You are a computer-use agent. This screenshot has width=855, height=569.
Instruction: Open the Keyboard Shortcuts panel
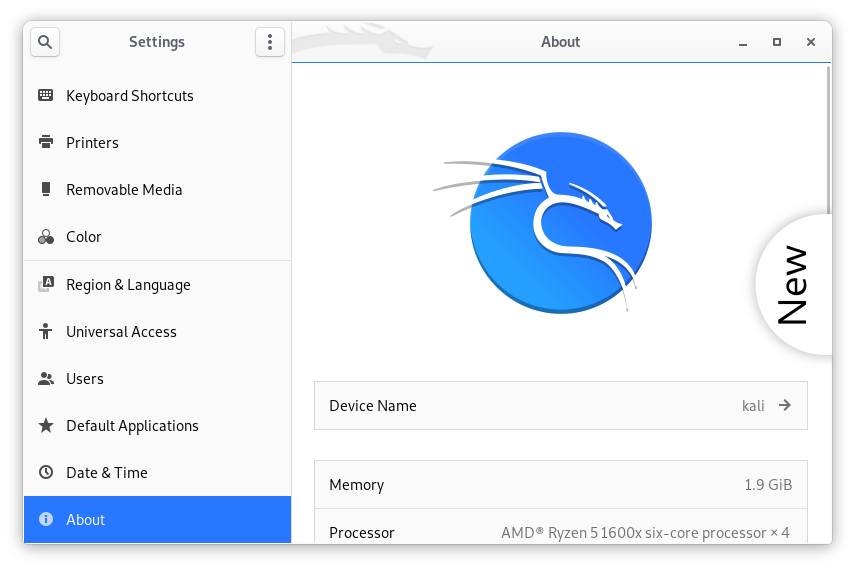click(x=157, y=95)
